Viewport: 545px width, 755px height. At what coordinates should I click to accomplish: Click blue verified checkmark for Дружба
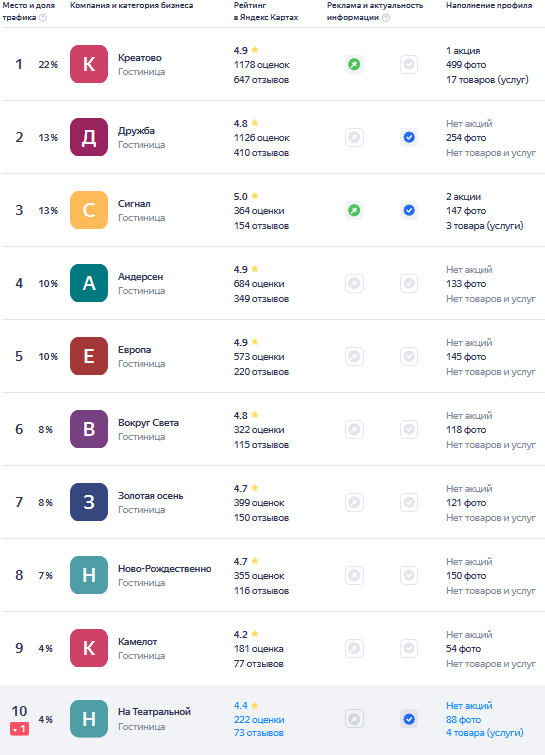point(409,137)
